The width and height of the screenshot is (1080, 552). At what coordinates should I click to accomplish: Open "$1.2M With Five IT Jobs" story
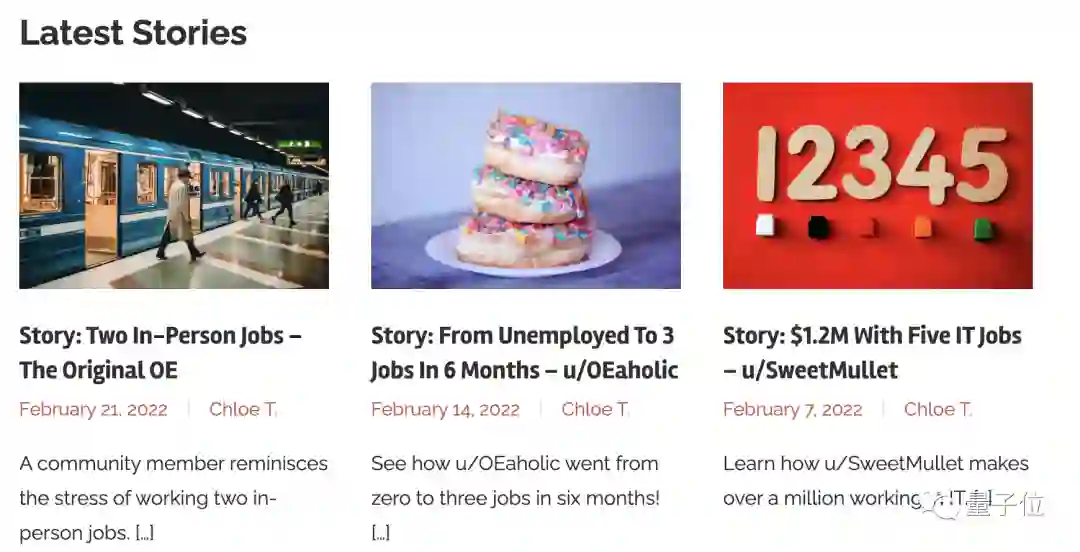click(872, 353)
